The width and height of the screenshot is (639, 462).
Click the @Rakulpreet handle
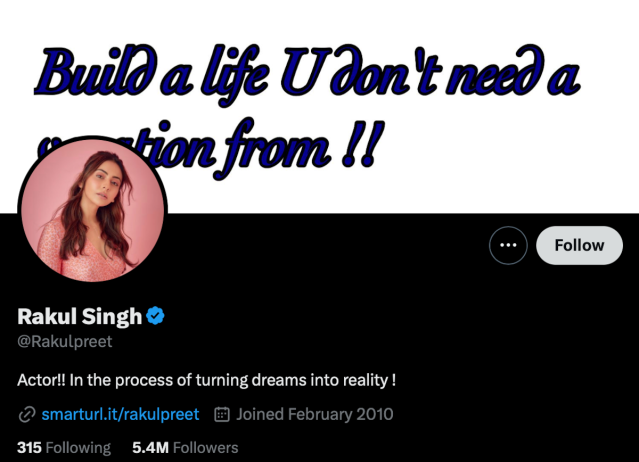pos(64,341)
